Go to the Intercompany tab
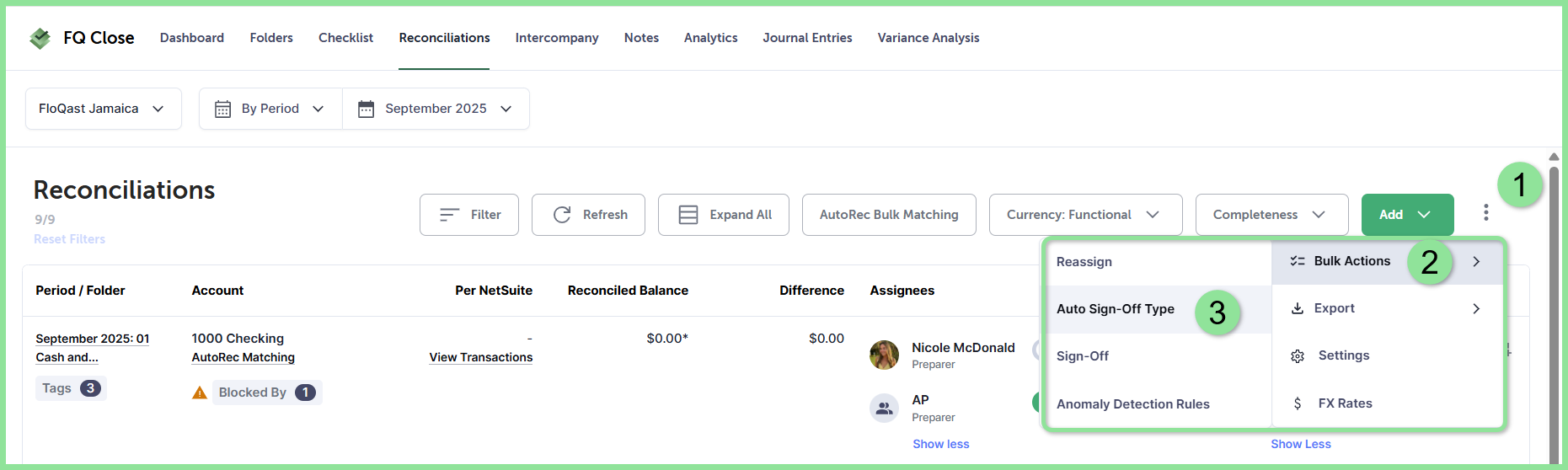1568x470 pixels. coord(557,38)
